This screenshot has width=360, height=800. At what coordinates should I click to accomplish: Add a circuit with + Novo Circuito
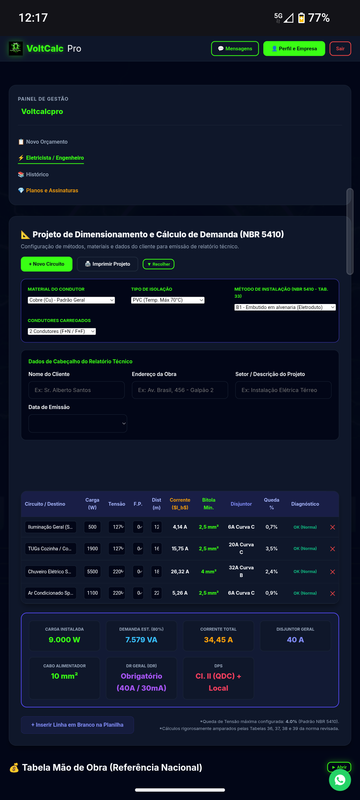(x=46, y=264)
